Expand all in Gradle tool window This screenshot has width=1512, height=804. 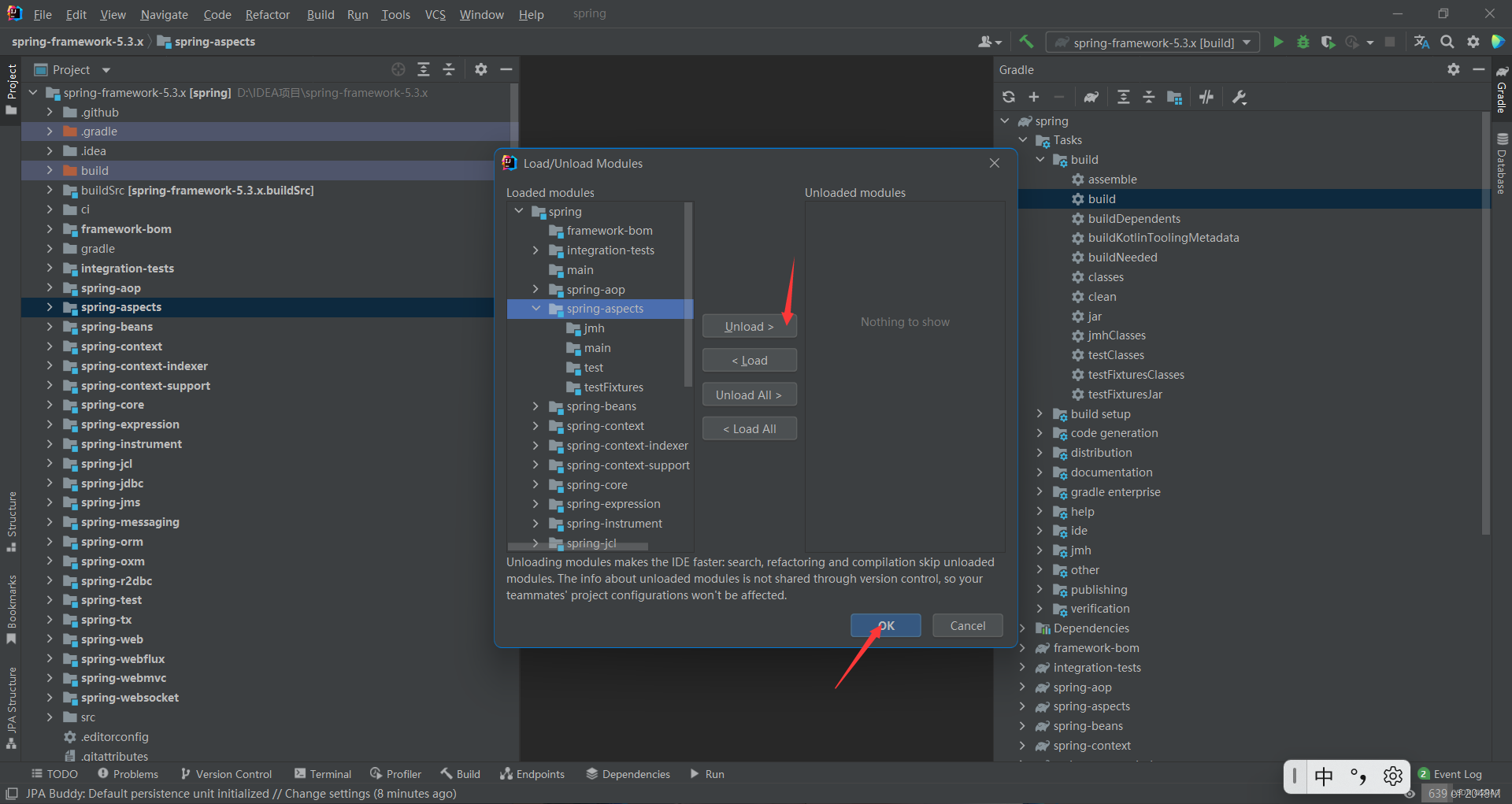pos(1124,97)
